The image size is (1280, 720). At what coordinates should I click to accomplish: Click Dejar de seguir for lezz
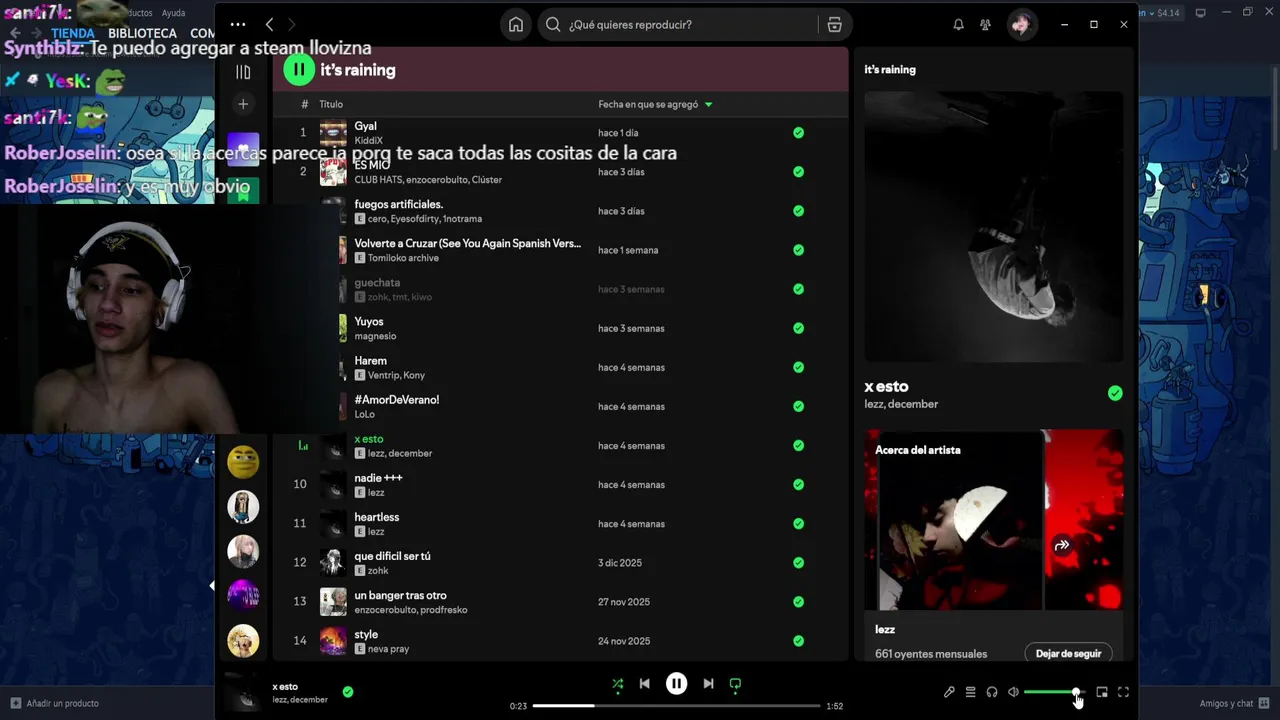coord(1068,653)
